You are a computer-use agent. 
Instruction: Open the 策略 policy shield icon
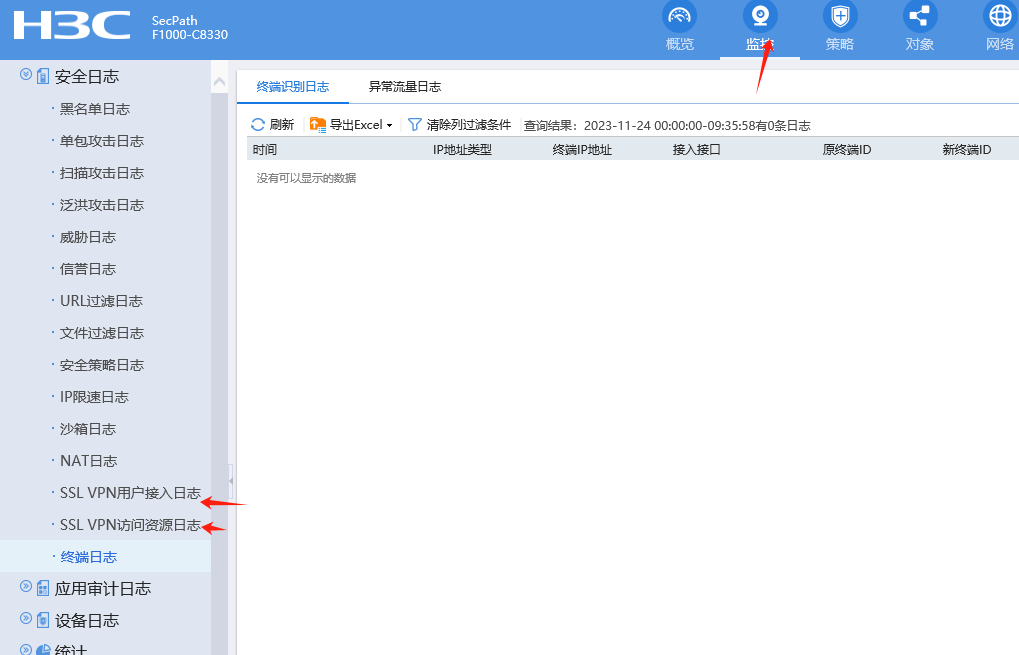(x=840, y=16)
